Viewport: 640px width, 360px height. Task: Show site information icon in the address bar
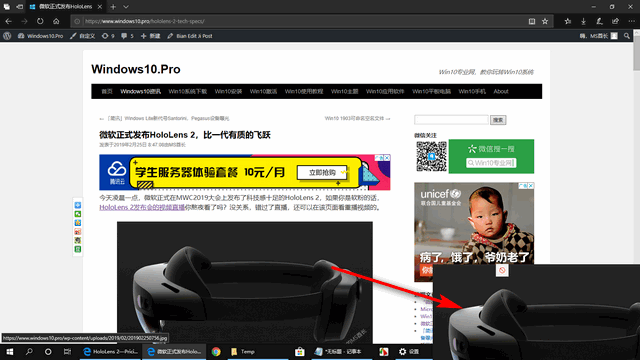point(77,21)
